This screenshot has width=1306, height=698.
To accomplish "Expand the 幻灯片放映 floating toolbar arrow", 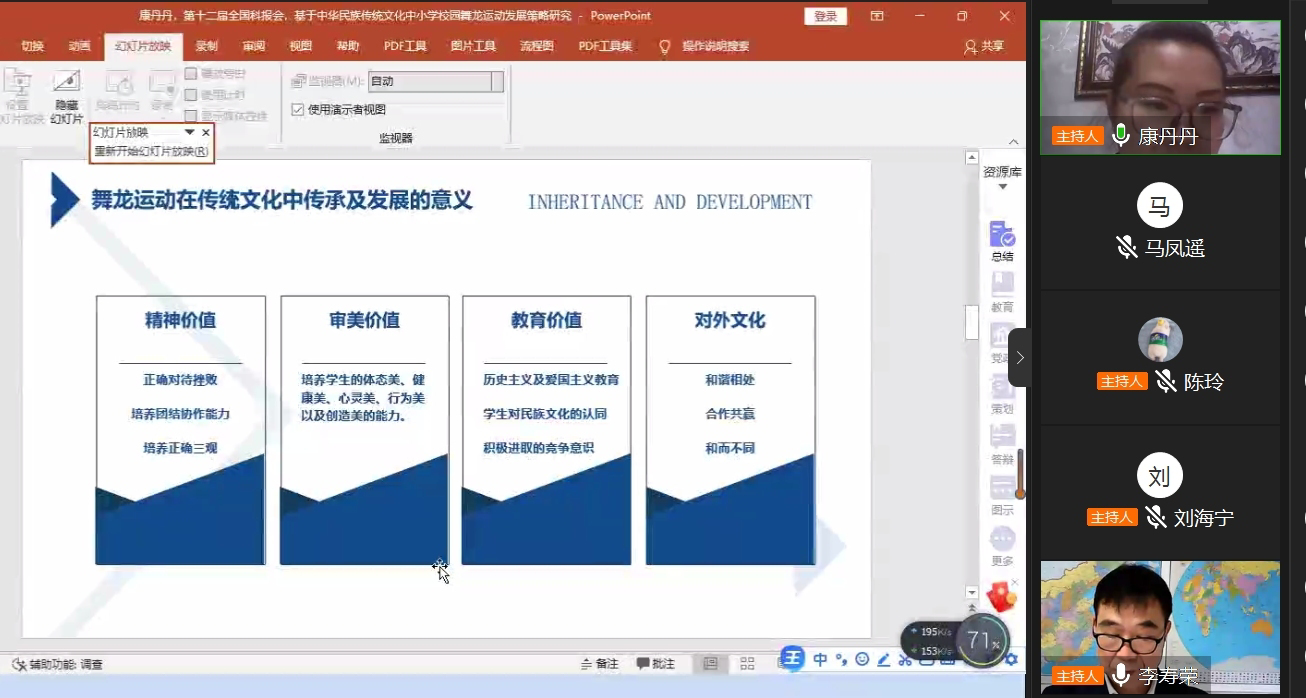I will pyautogui.click(x=190, y=132).
